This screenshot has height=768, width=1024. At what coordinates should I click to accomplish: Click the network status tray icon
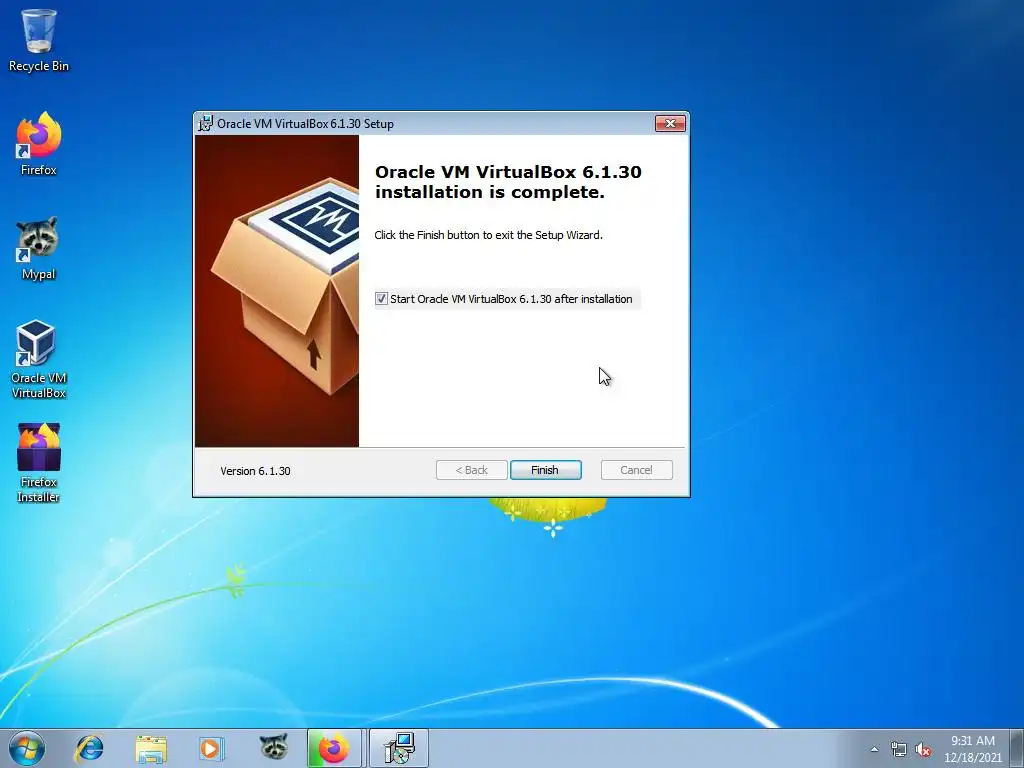[899, 750]
